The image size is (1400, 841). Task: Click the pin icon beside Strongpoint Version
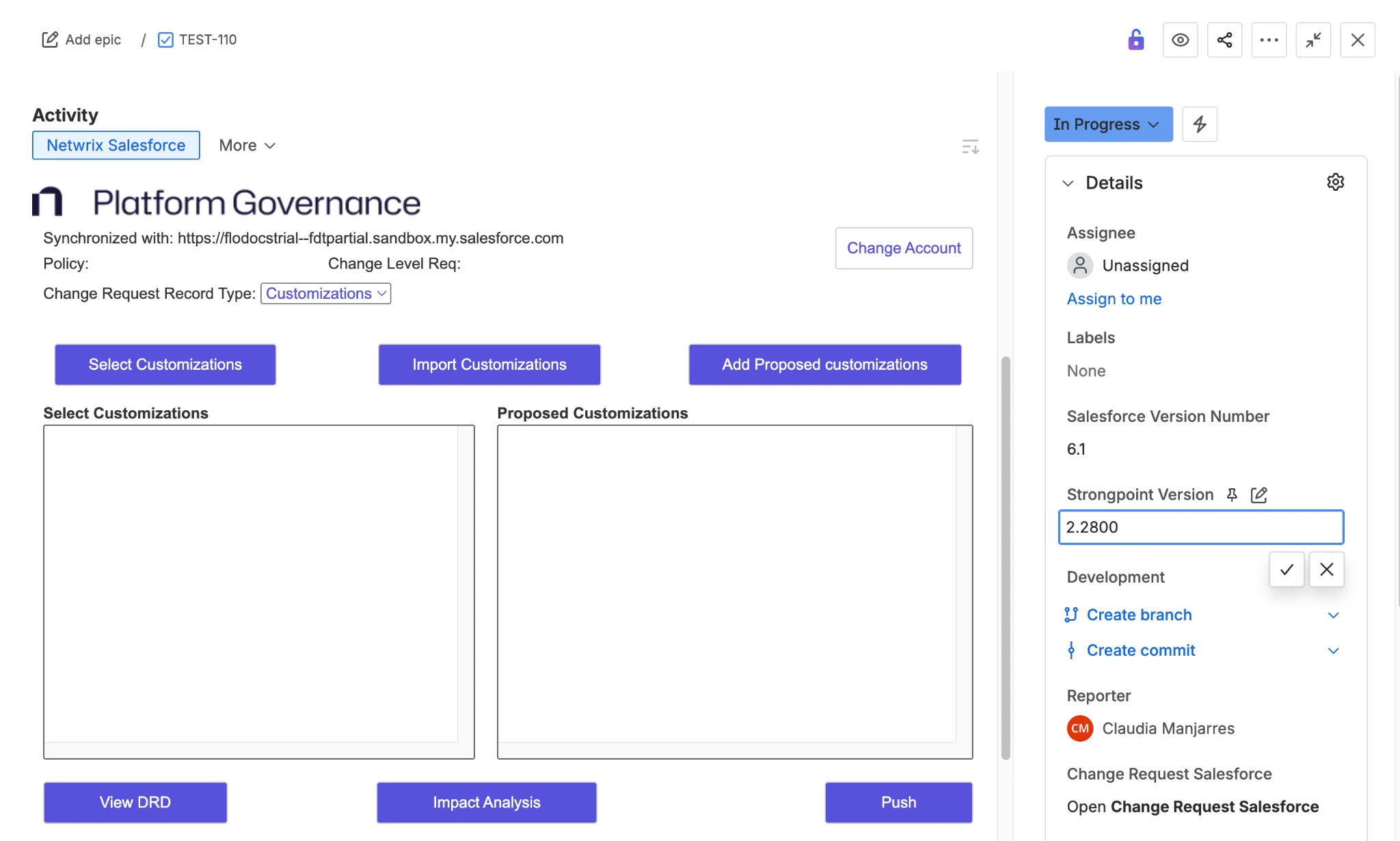click(1232, 494)
